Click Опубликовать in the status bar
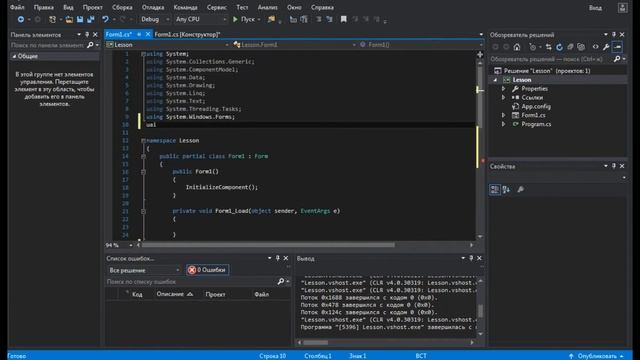 [x=596, y=356]
